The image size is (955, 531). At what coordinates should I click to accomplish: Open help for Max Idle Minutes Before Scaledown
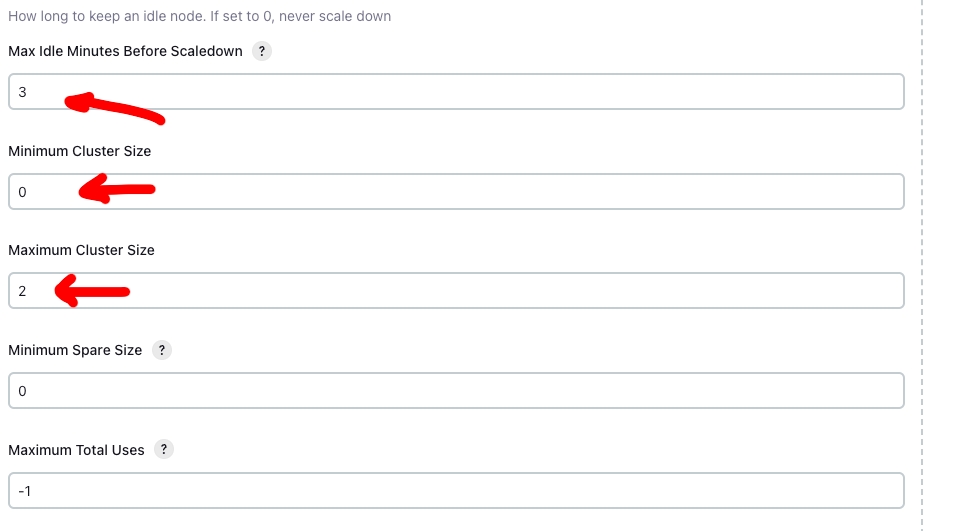tap(261, 51)
